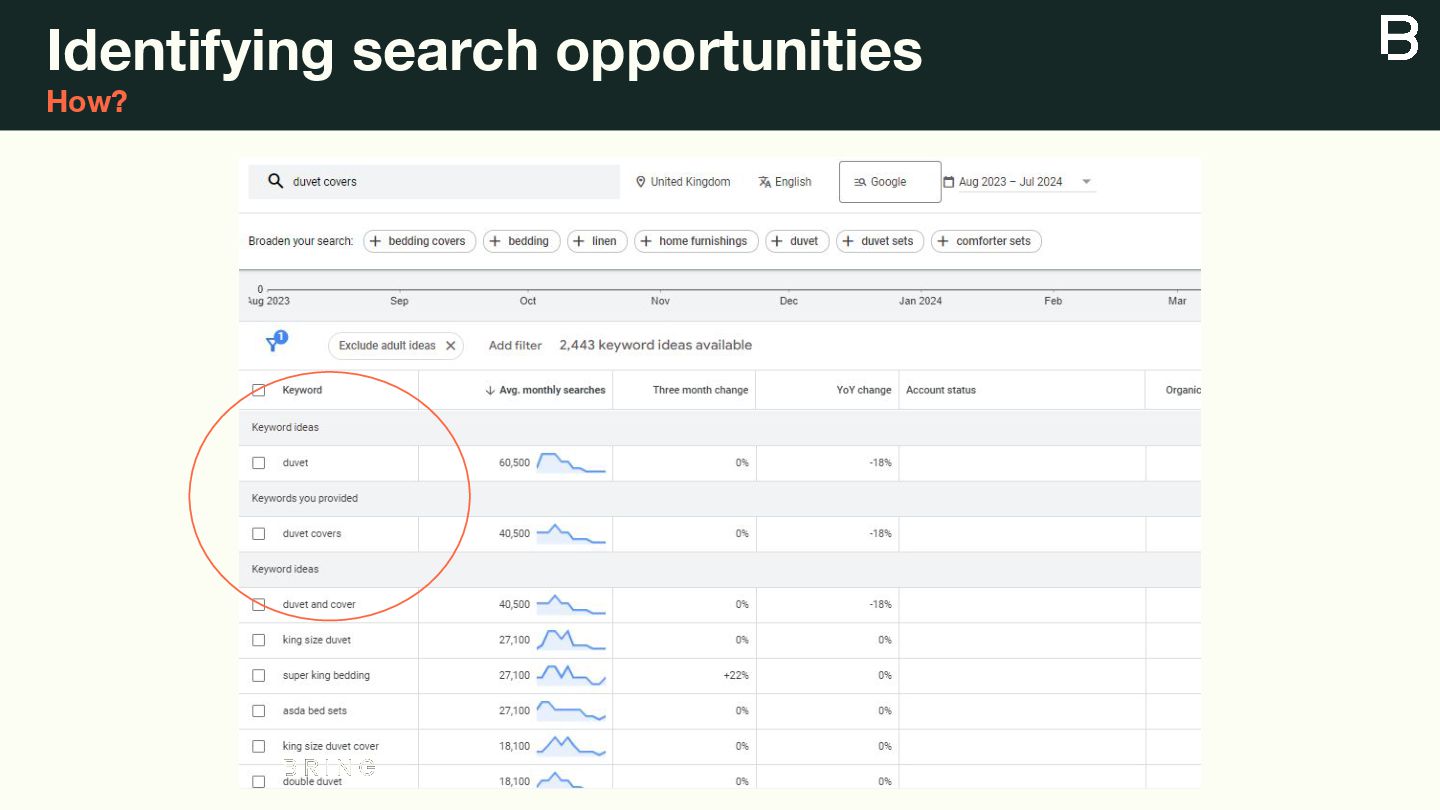Open the Google search network selector

[x=889, y=182]
